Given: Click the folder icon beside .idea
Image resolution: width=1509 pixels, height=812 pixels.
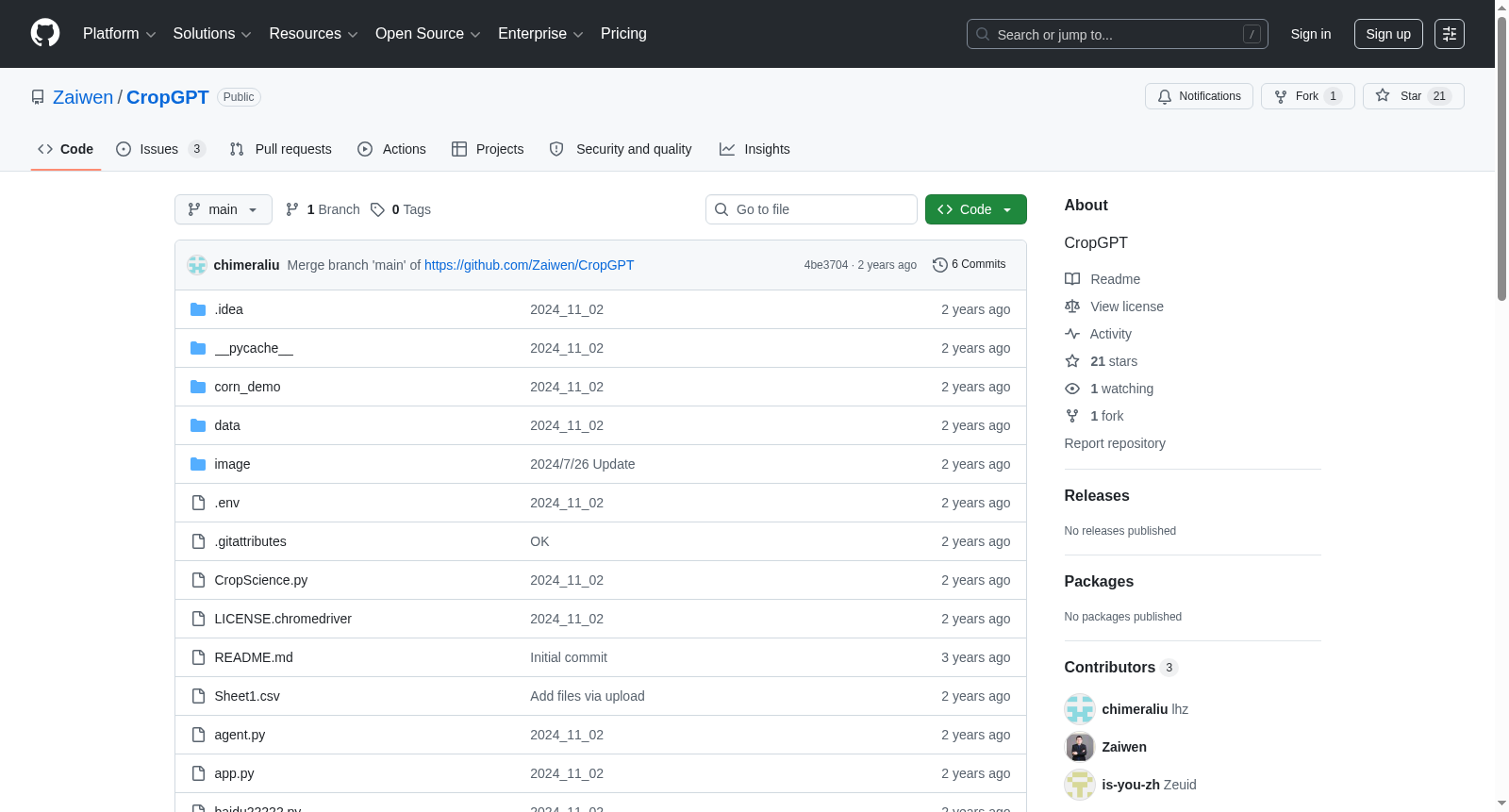Looking at the screenshot, I should [x=198, y=309].
